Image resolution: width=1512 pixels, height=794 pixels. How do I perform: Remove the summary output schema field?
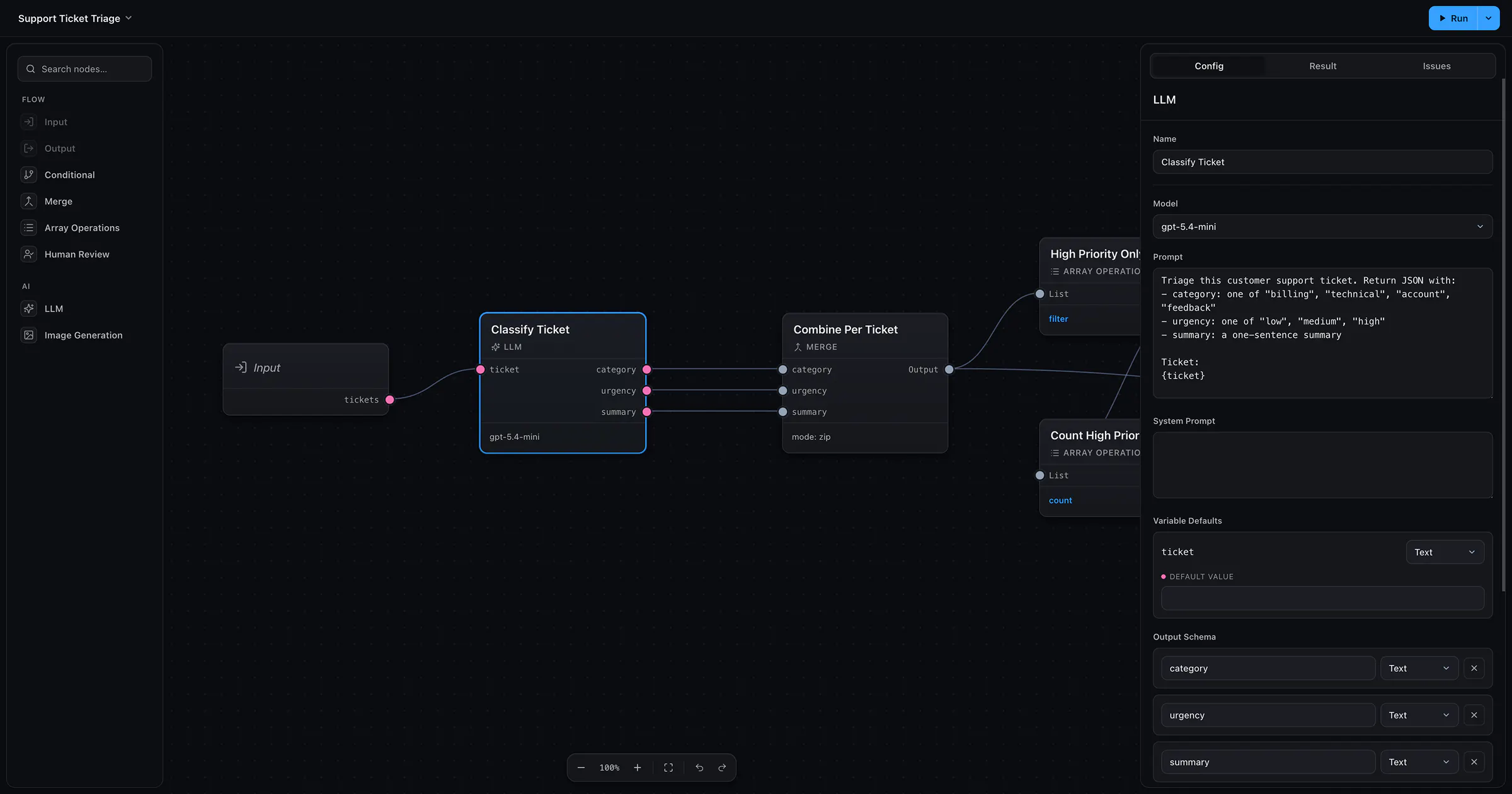[1474, 762]
